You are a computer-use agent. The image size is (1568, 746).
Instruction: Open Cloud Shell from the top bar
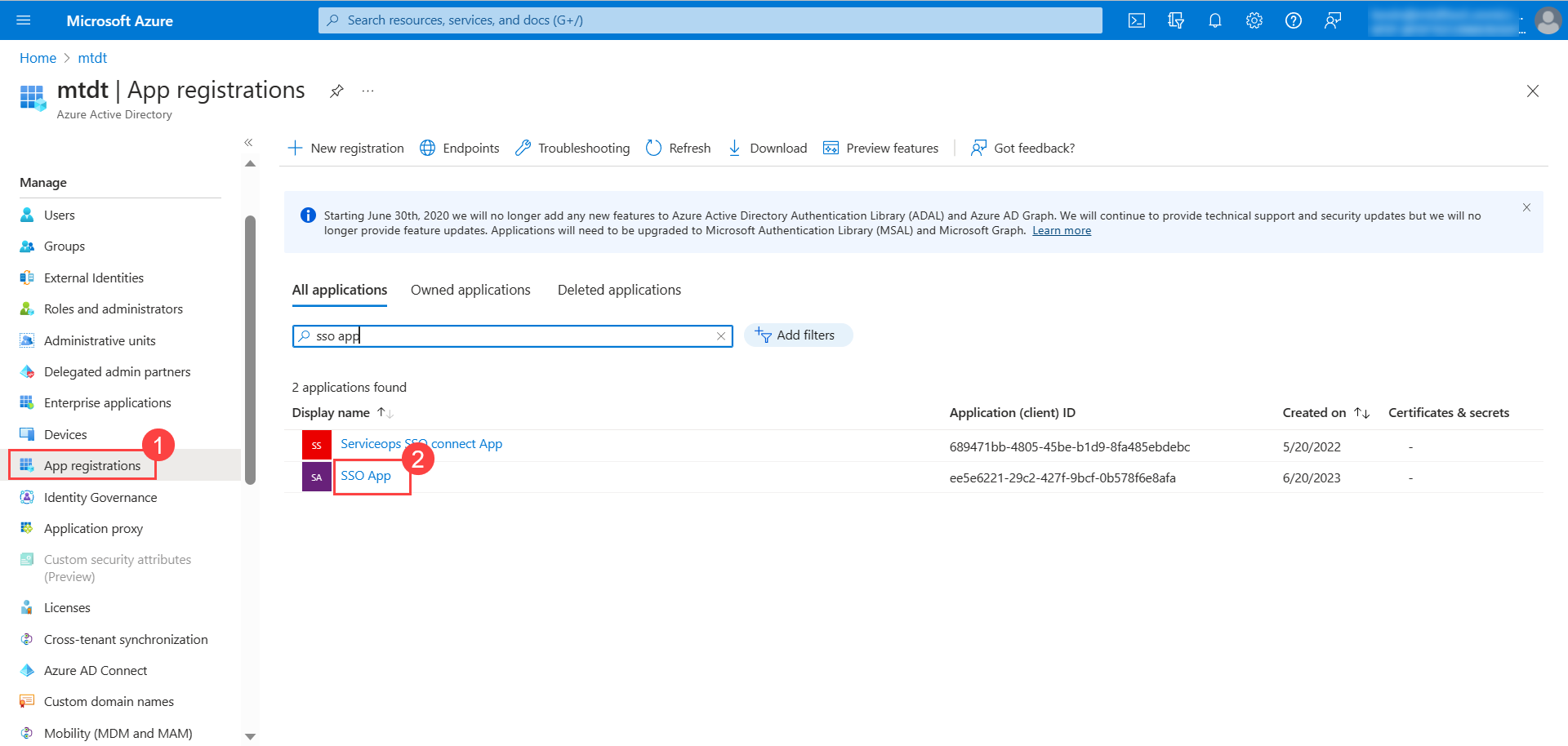pyautogui.click(x=1136, y=20)
